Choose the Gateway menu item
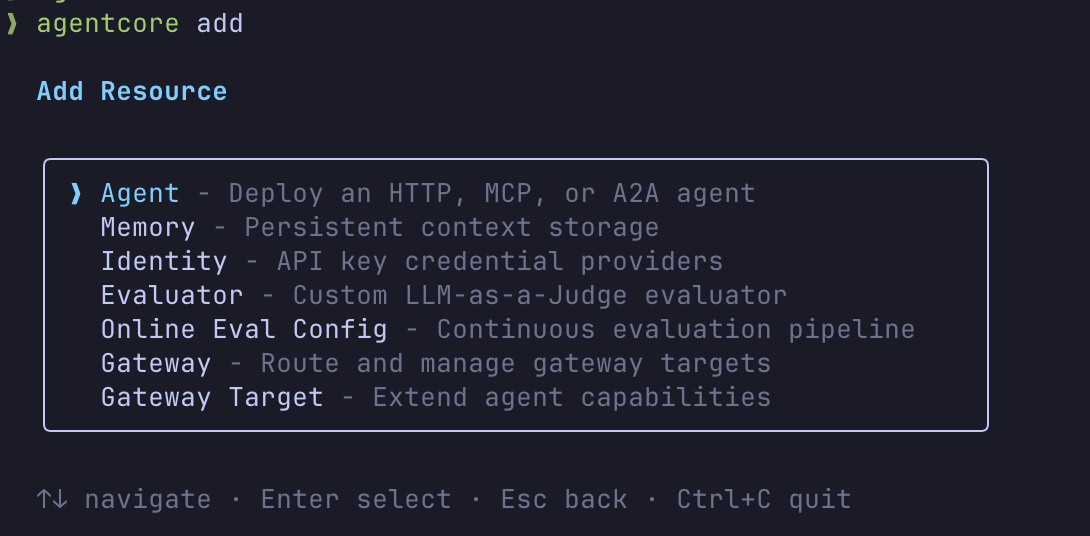The image size is (1090, 536). 156,363
